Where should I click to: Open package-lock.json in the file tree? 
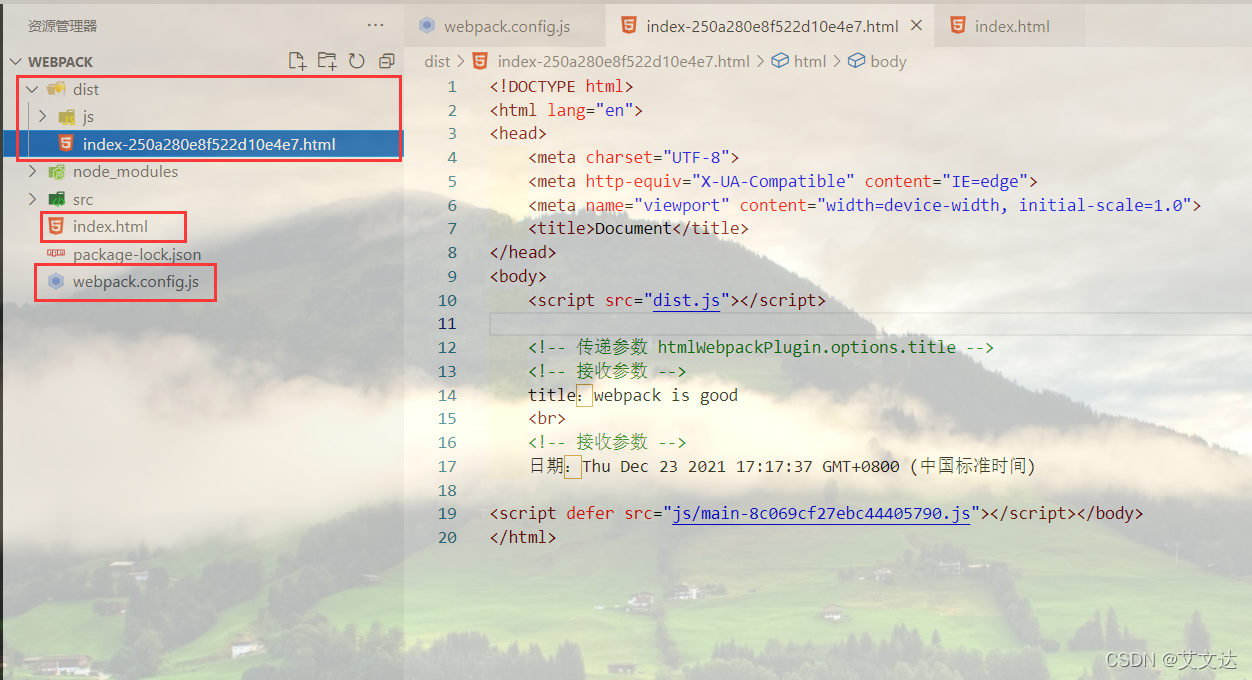[137, 255]
